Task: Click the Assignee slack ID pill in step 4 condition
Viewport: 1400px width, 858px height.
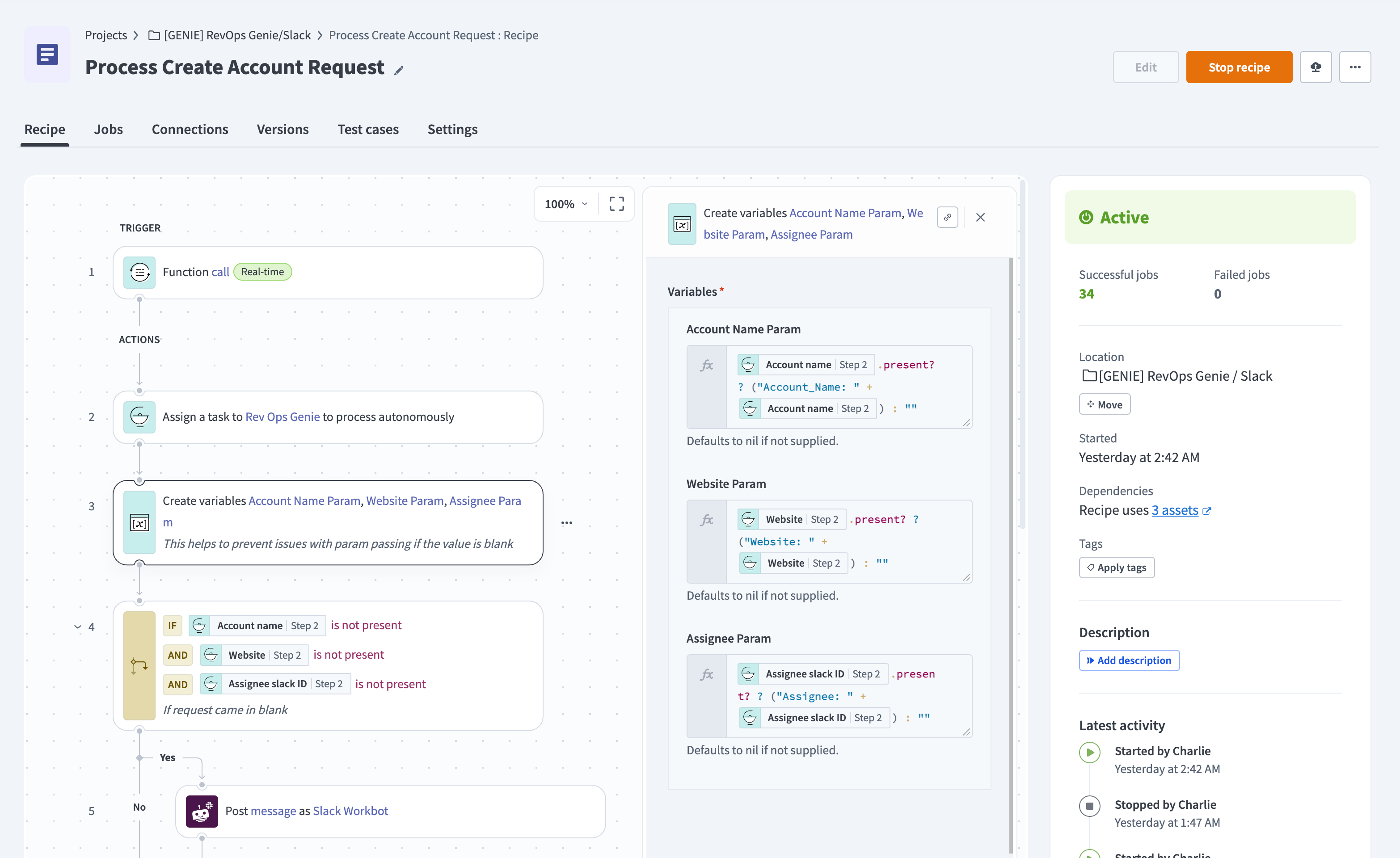Action: 275,684
